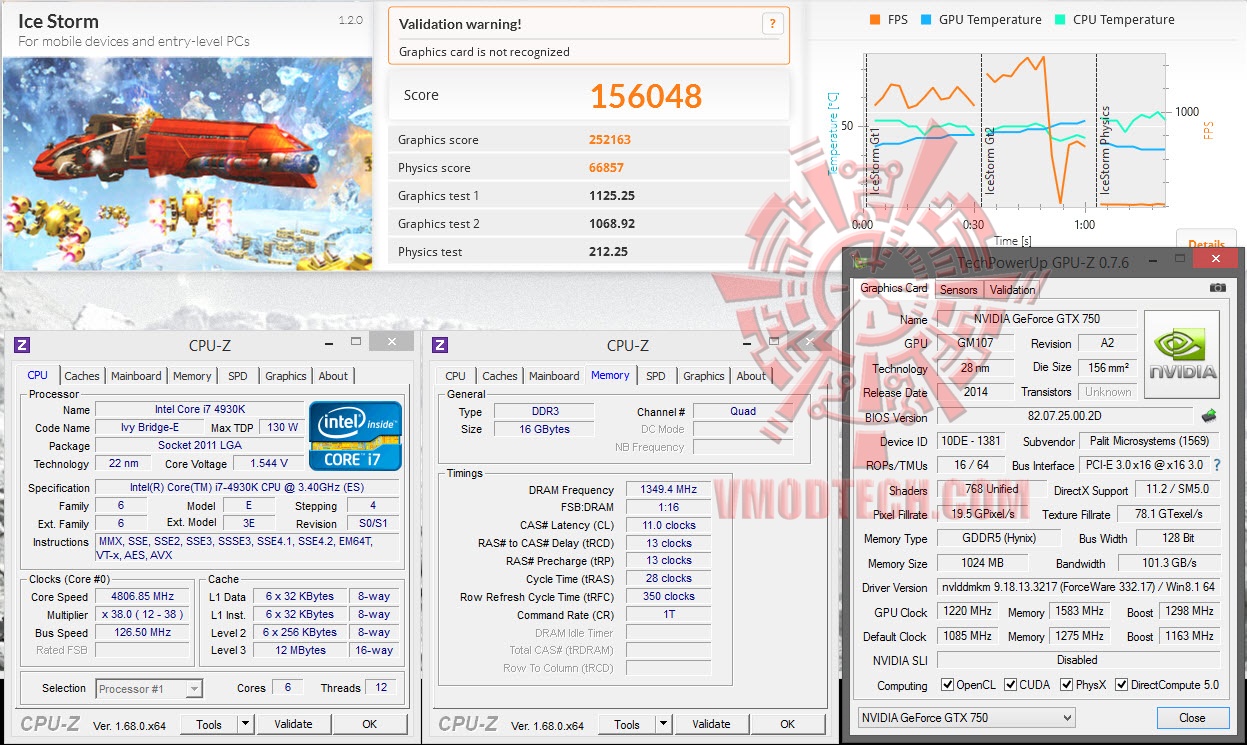The image size is (1247, 745).
Task: Click the GPU Clock value 1220 MHz
Action: [967, 612]
